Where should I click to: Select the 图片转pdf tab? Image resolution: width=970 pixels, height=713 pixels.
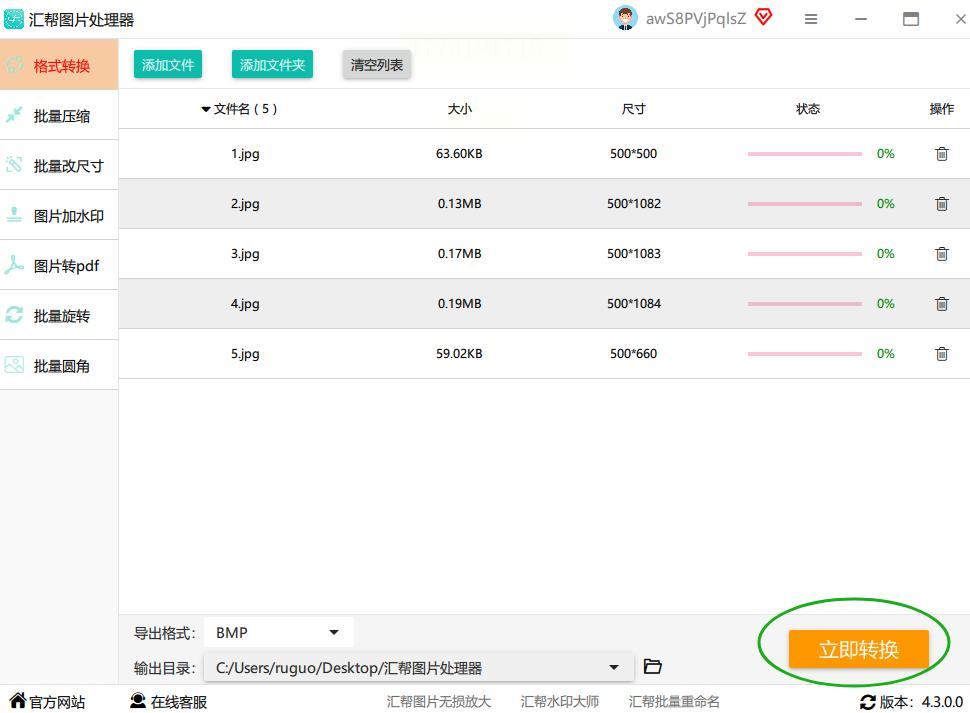tap(59, 265)
